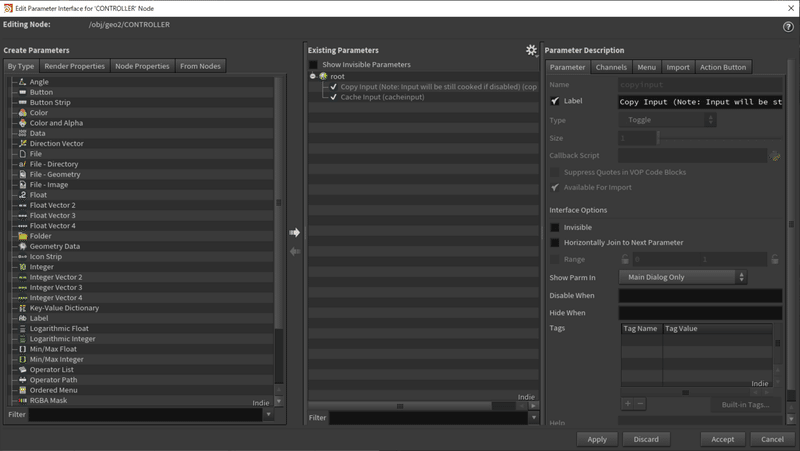Click the Integer parameter type icon
This screenshot has height=451, width=800.
point(22,267)
